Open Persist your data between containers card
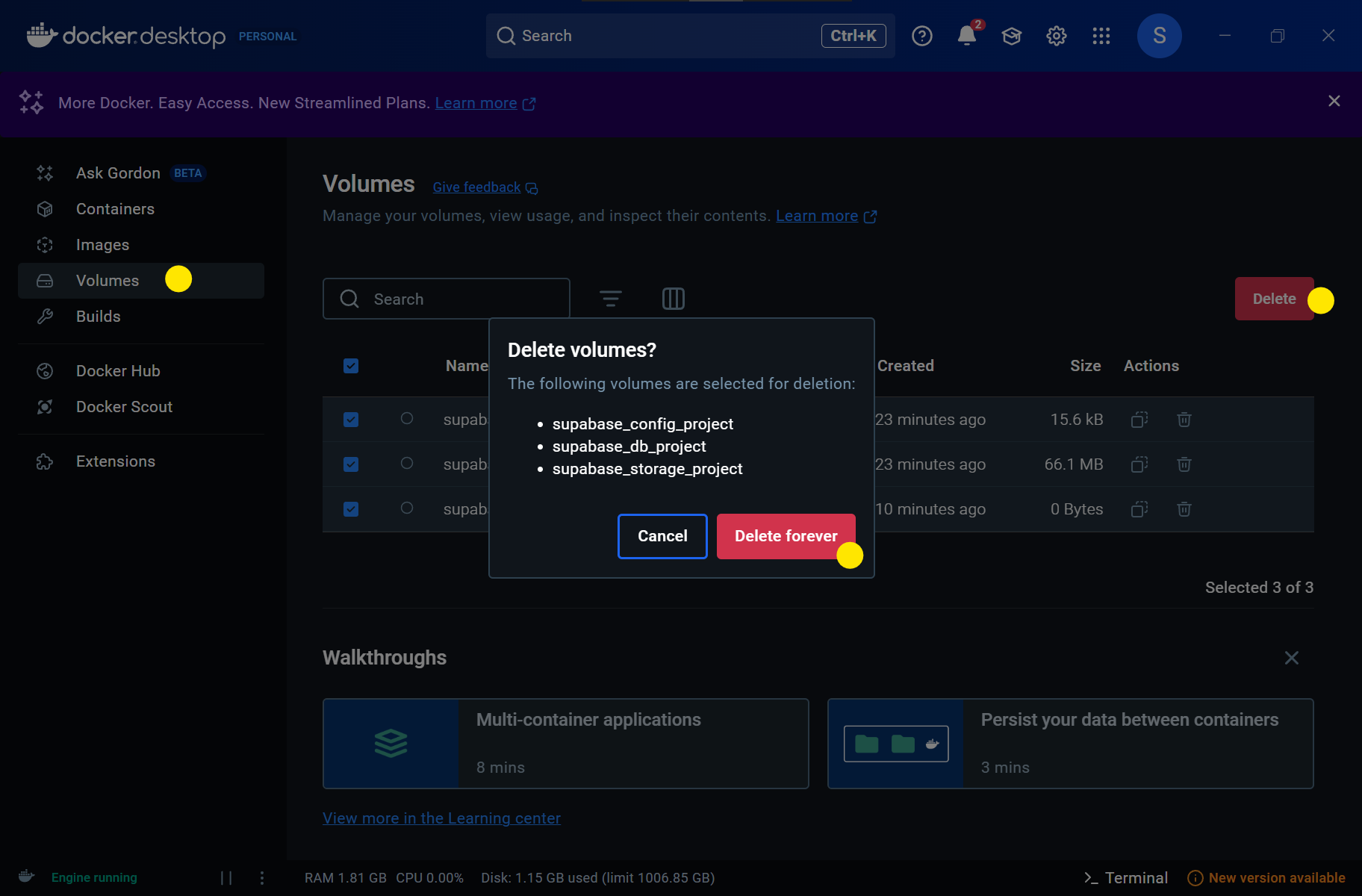 [x=1071, y=744]
